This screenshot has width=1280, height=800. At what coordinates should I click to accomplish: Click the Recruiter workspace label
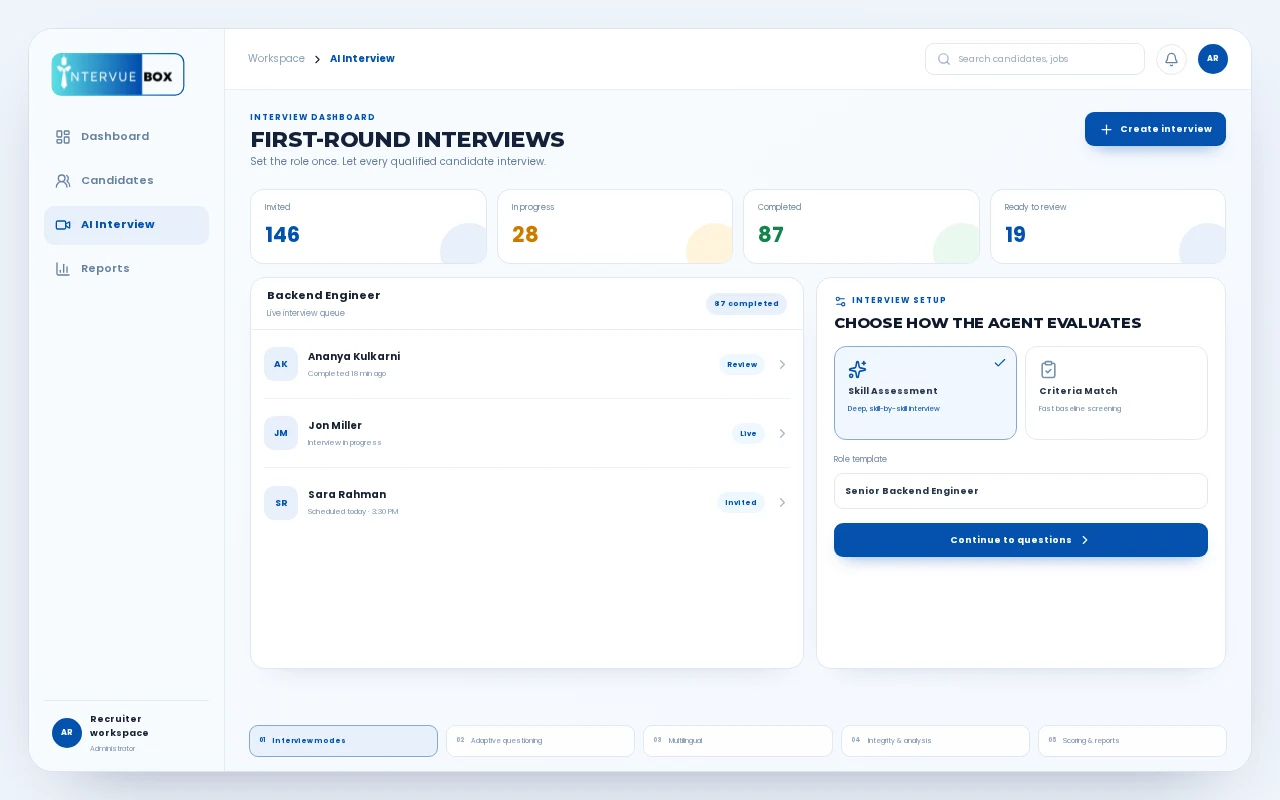coord(119,726)
